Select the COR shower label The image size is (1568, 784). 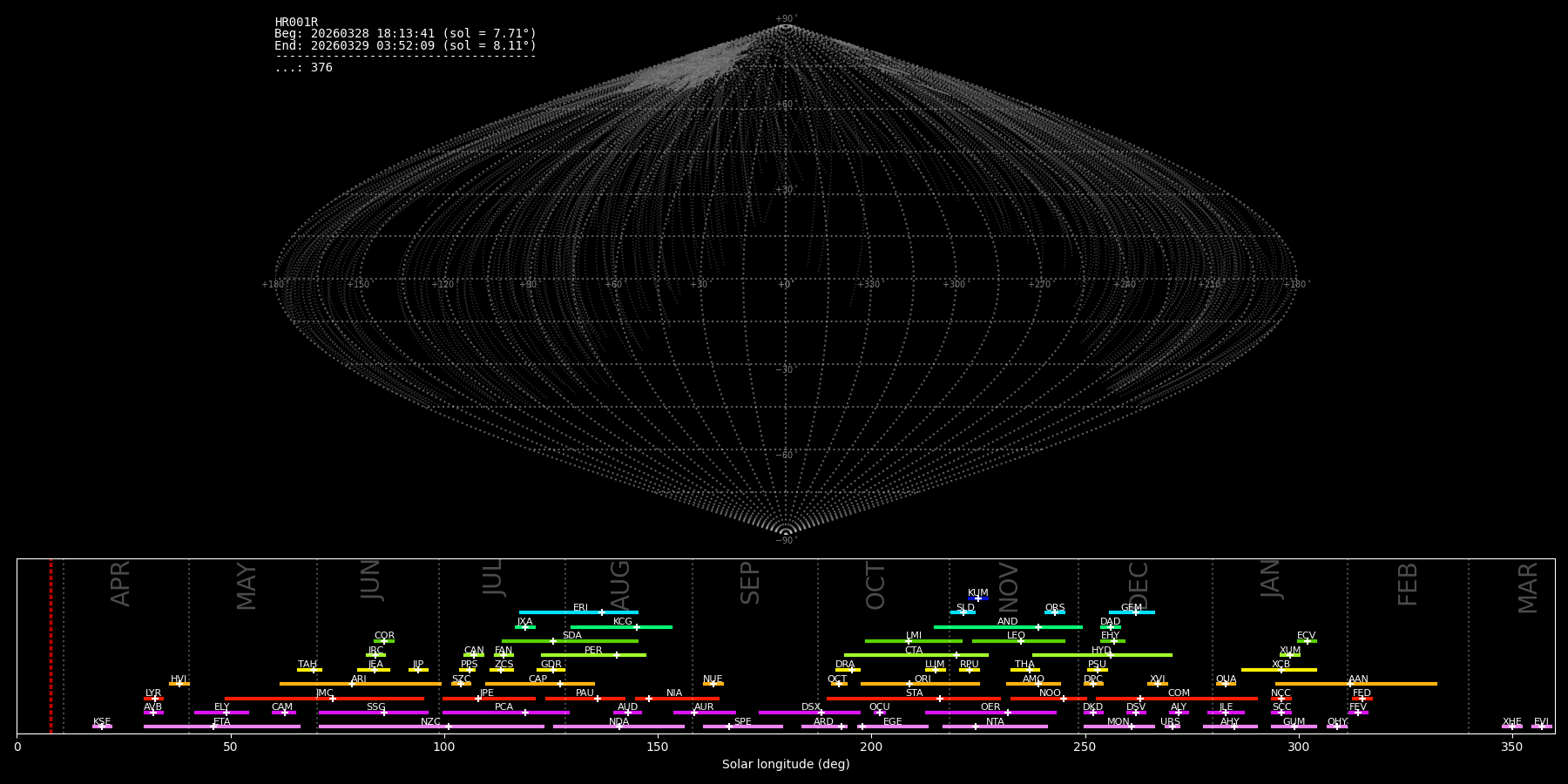click(x=384, y=636)
